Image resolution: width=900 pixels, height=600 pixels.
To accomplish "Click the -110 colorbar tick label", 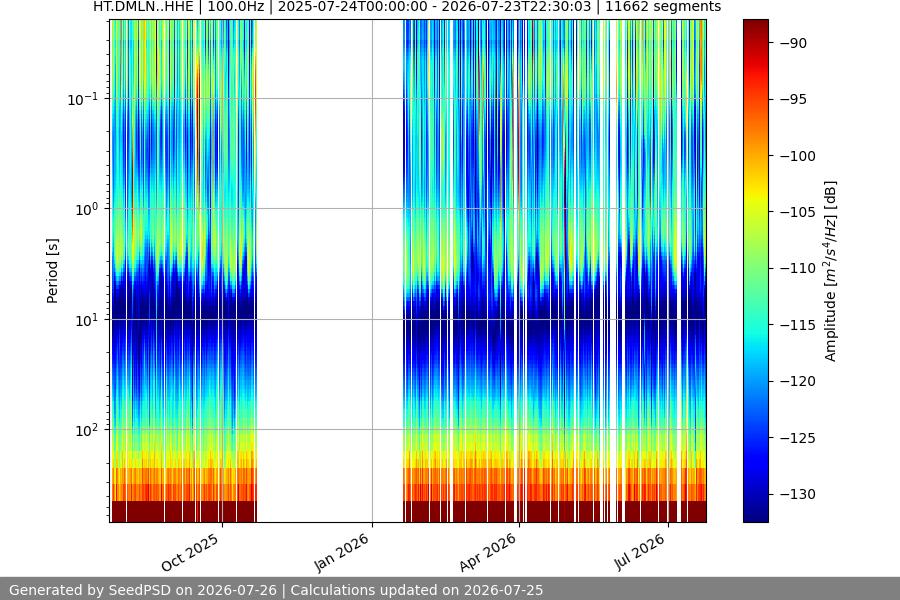I will click(x=798, y=268).
